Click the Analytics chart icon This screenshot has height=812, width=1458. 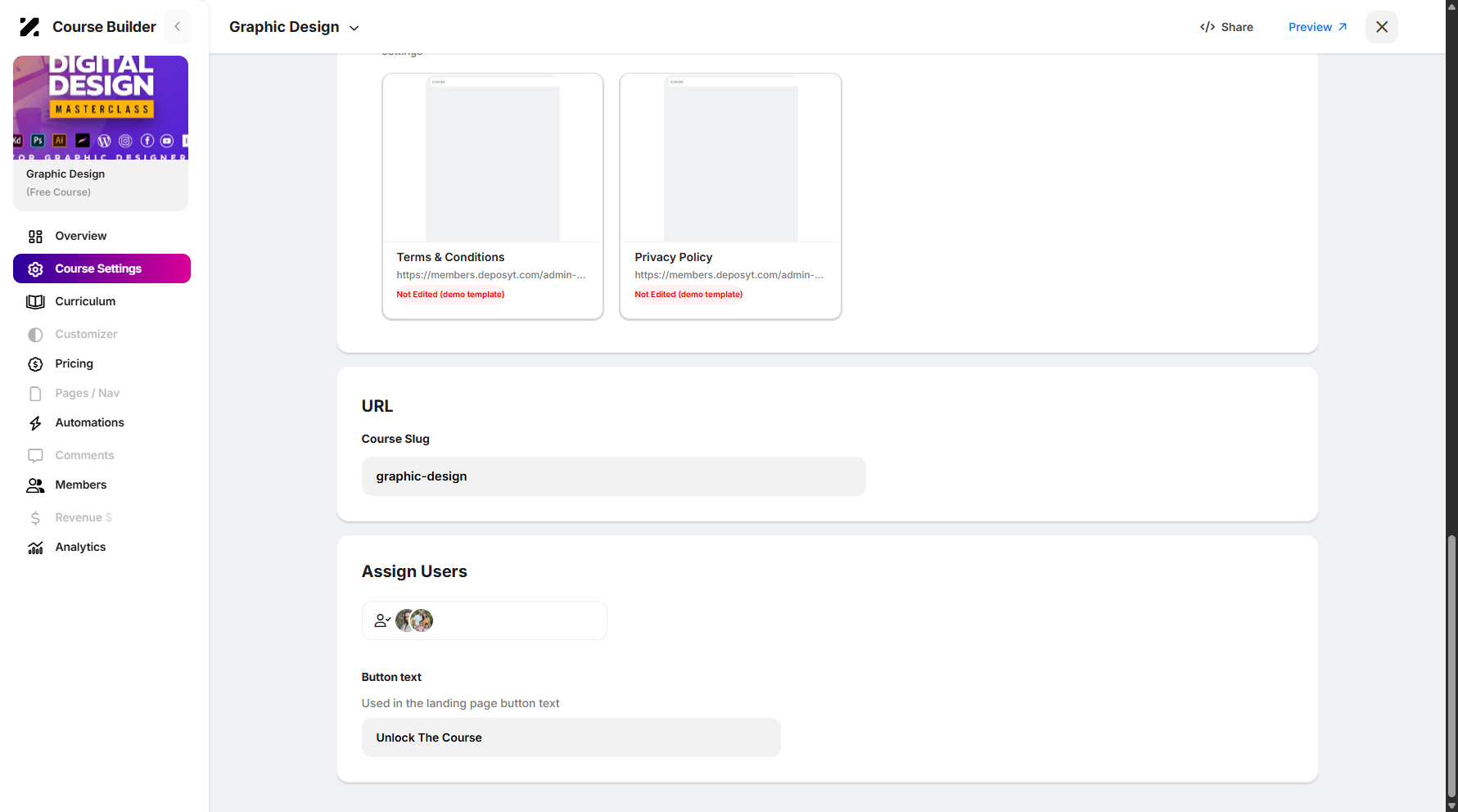click(35, 548)
